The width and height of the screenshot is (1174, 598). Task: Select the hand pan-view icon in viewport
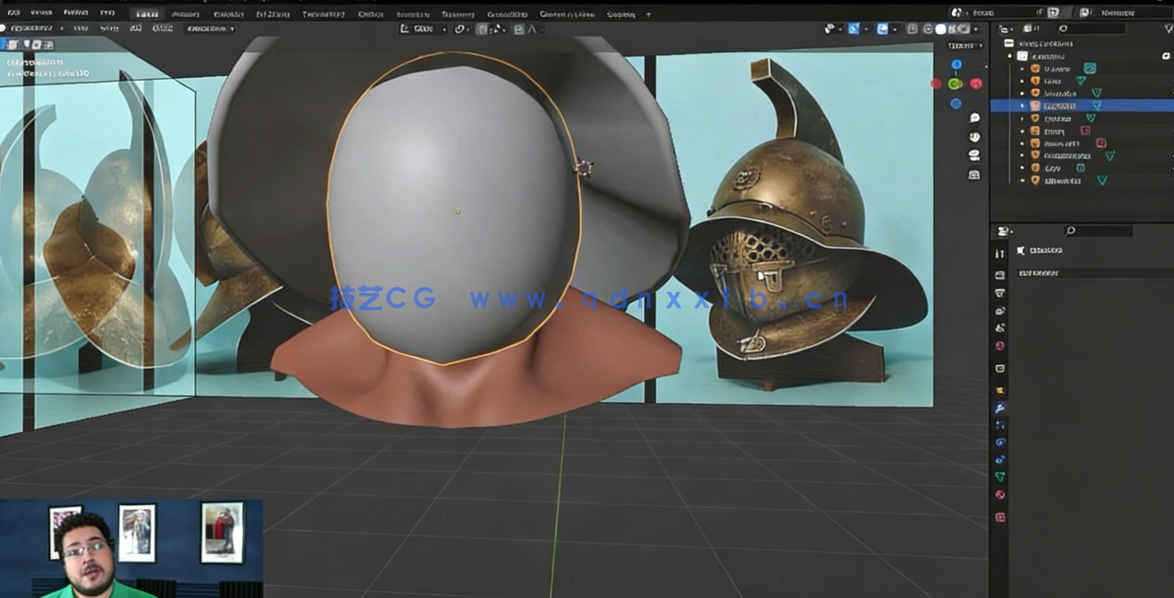coord(972,137)
